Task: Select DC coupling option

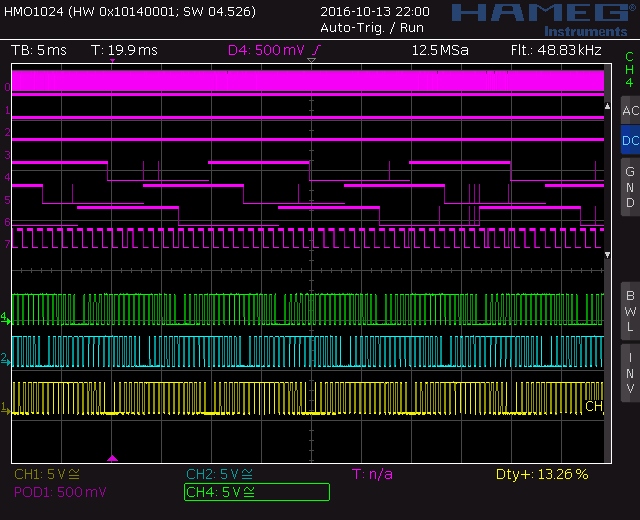Action: pos(629,141)
